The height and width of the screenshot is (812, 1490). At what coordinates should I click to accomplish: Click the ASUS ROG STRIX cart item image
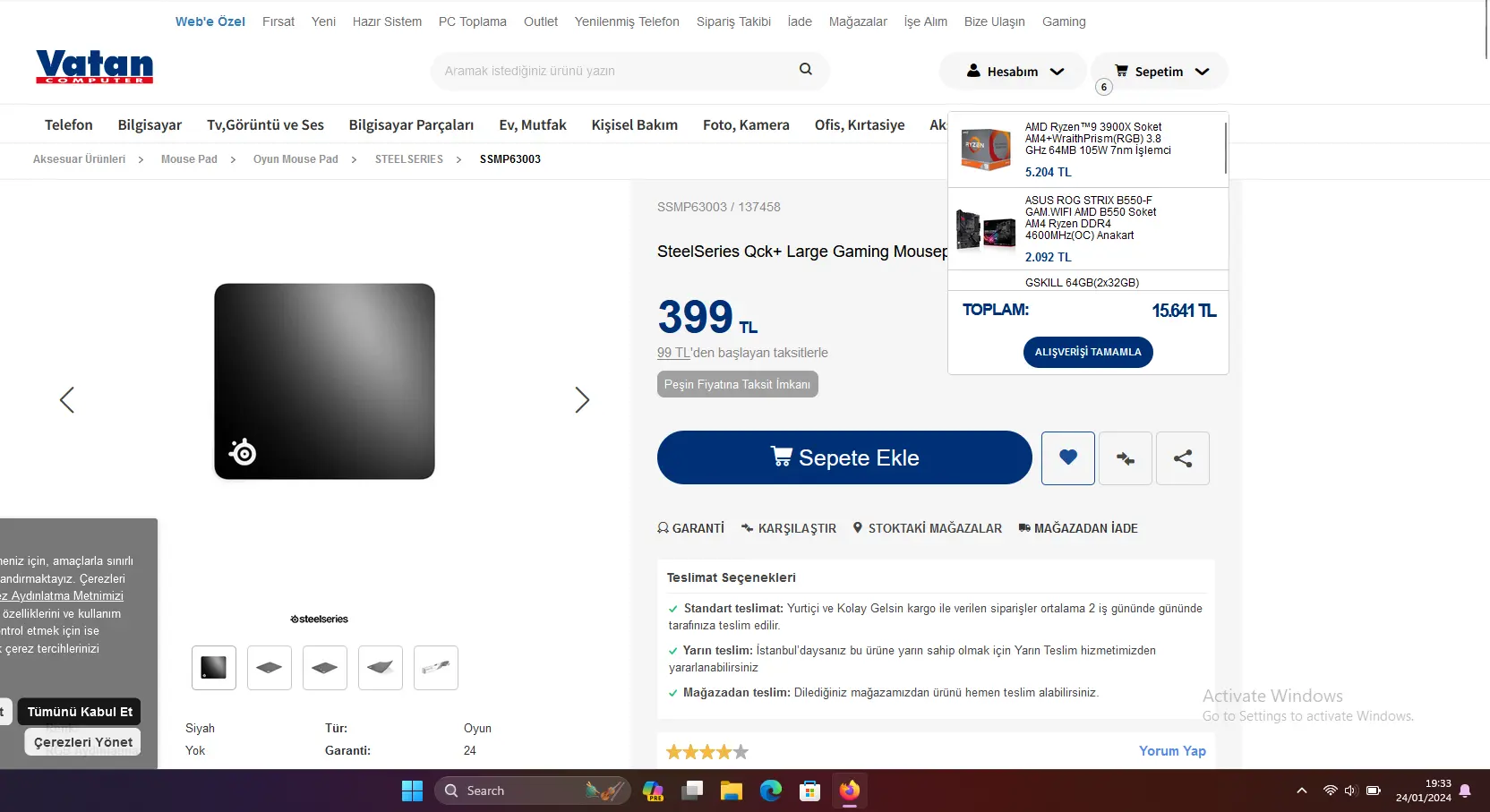coord(986,229)
